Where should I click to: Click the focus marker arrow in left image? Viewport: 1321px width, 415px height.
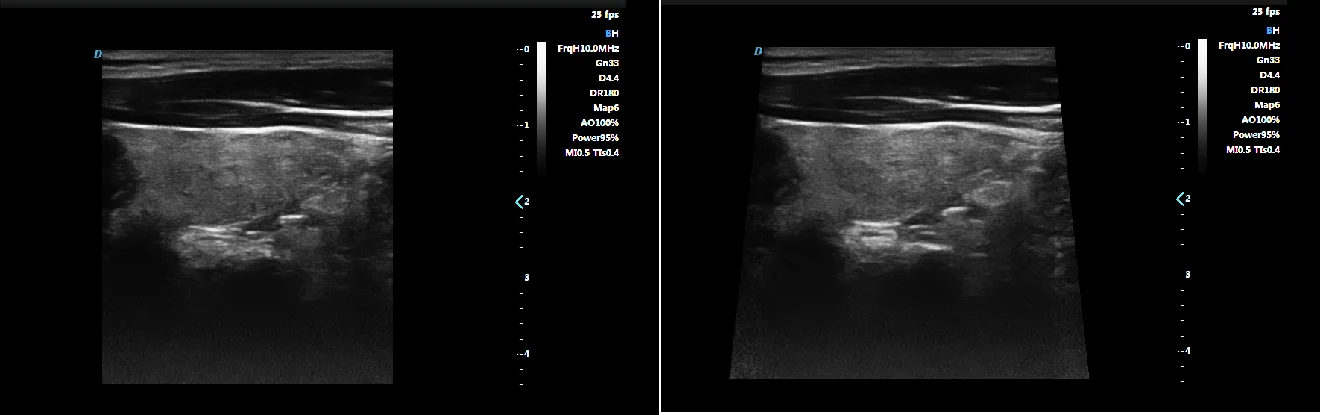[519, 202]
